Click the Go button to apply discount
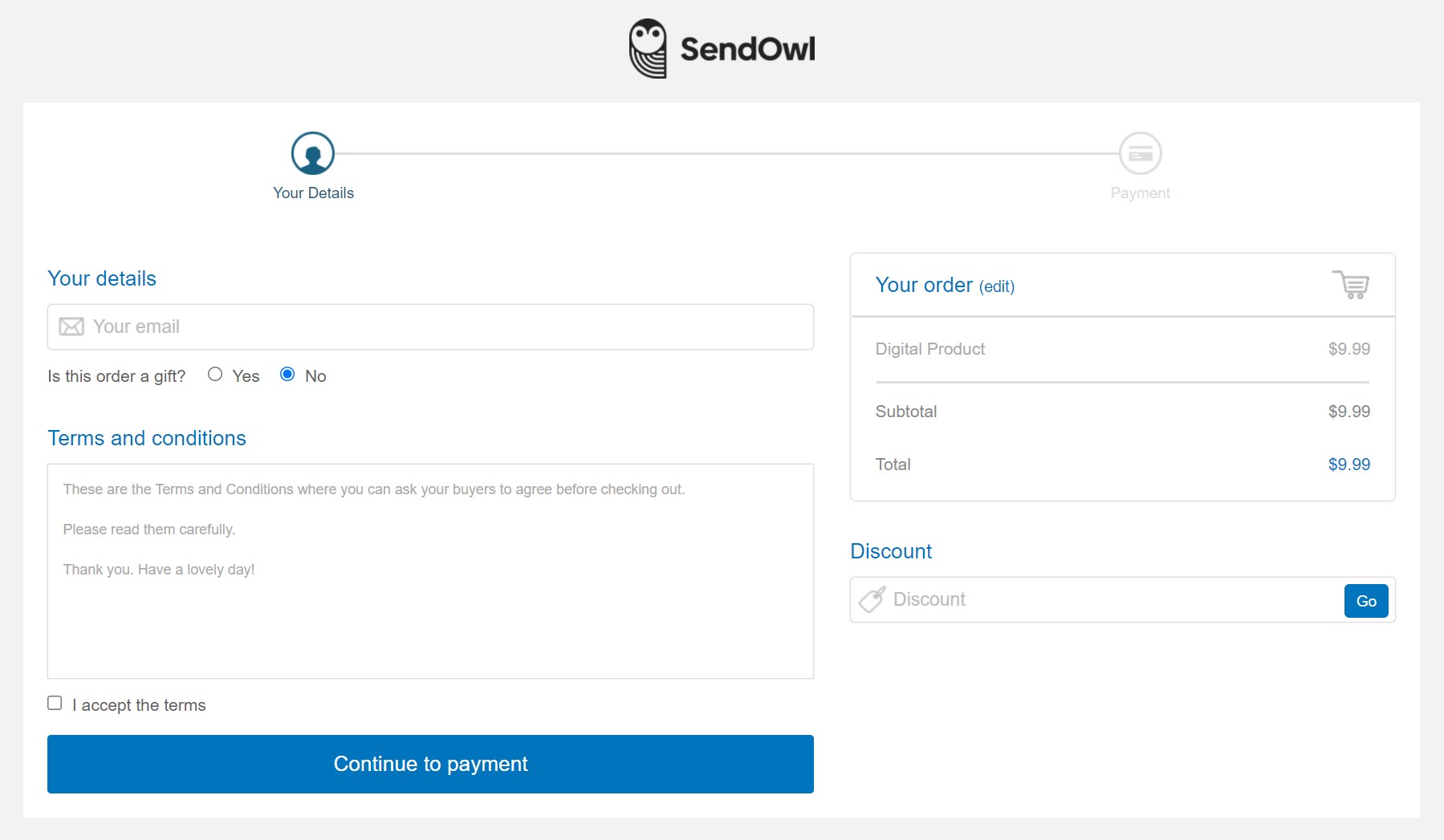 [1365, 601]
